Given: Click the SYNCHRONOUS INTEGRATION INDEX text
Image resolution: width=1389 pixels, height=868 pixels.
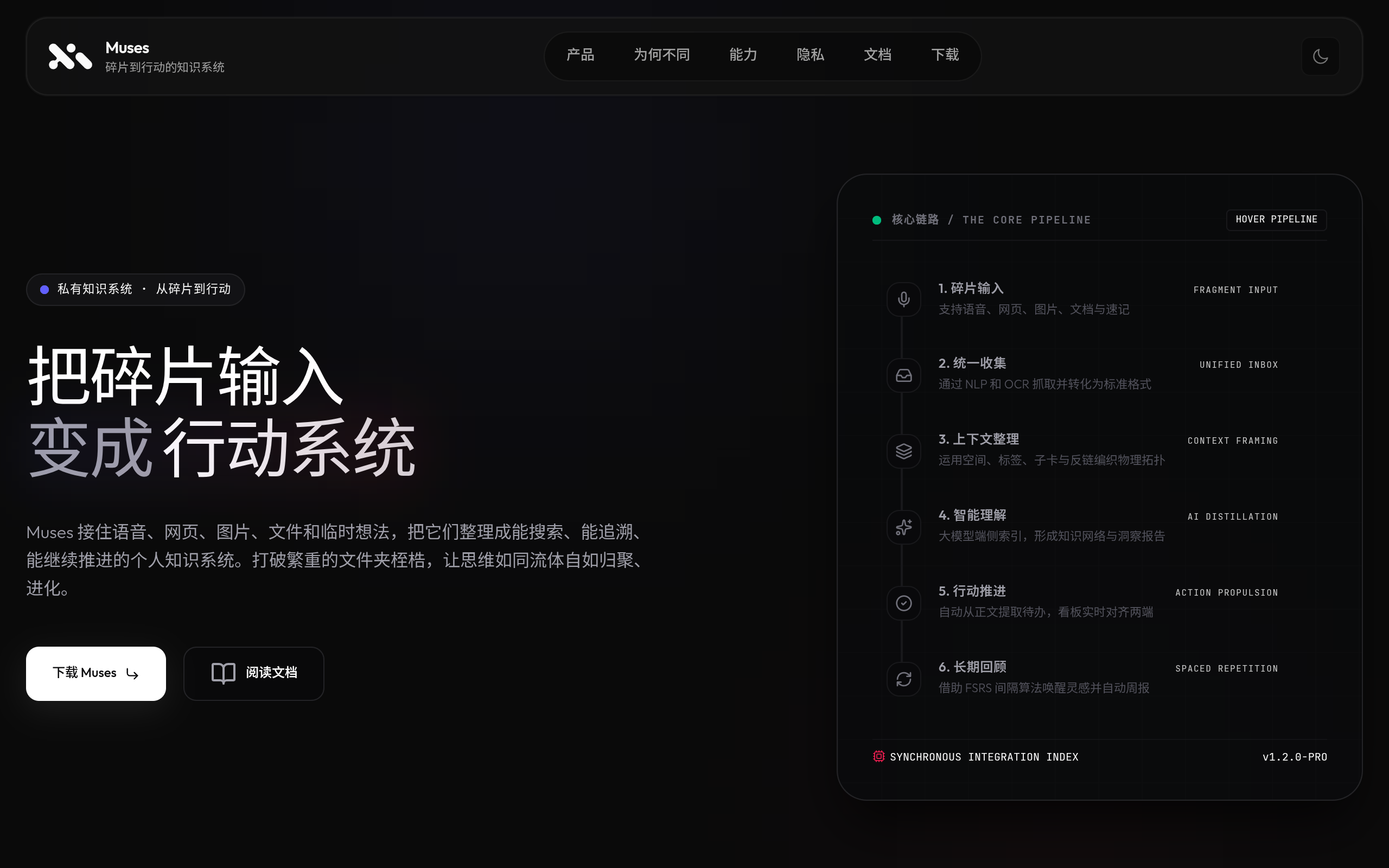Looking at the screenshot, I should point(984,757).
